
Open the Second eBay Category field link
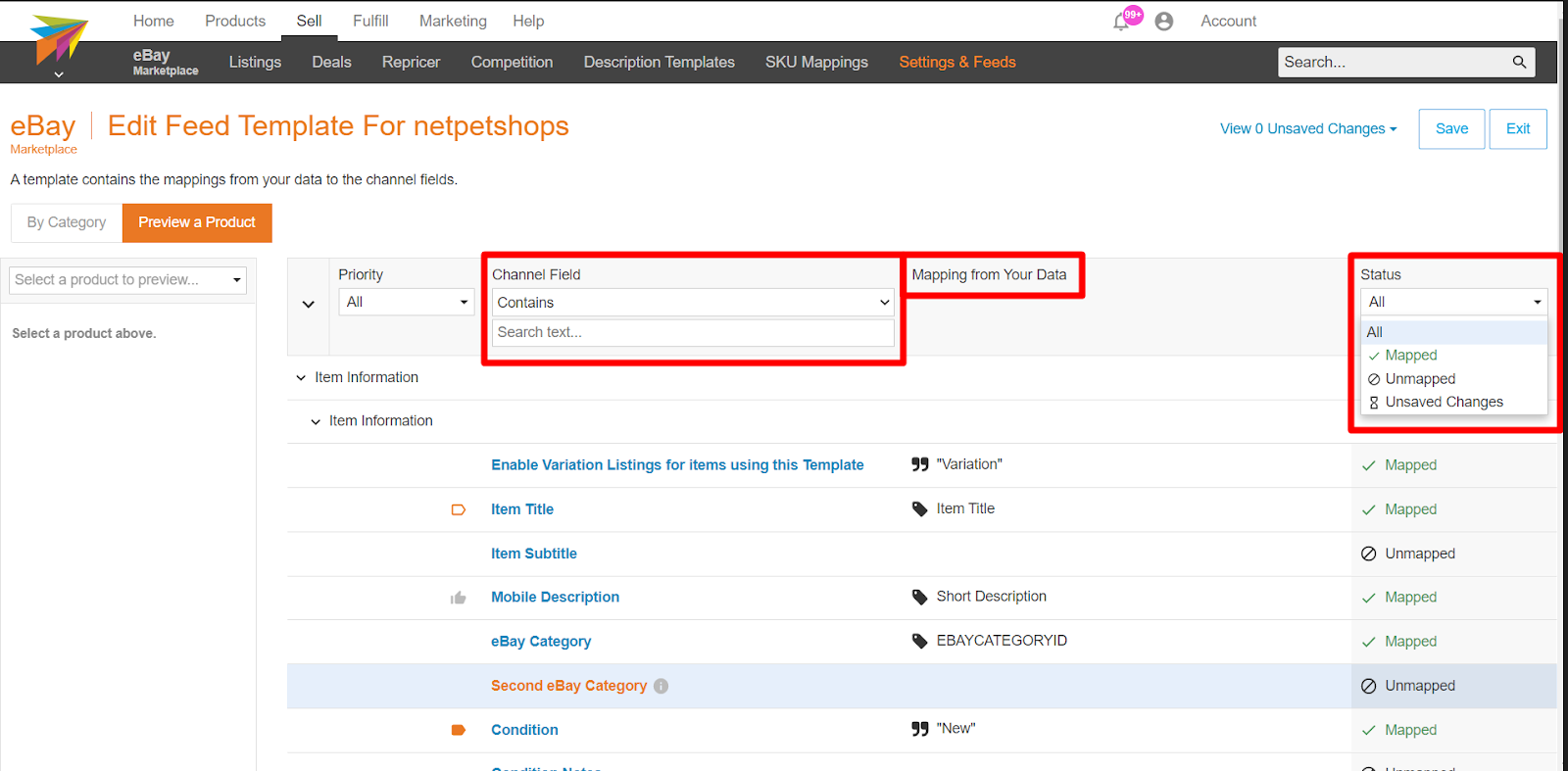tap(568, 686)
